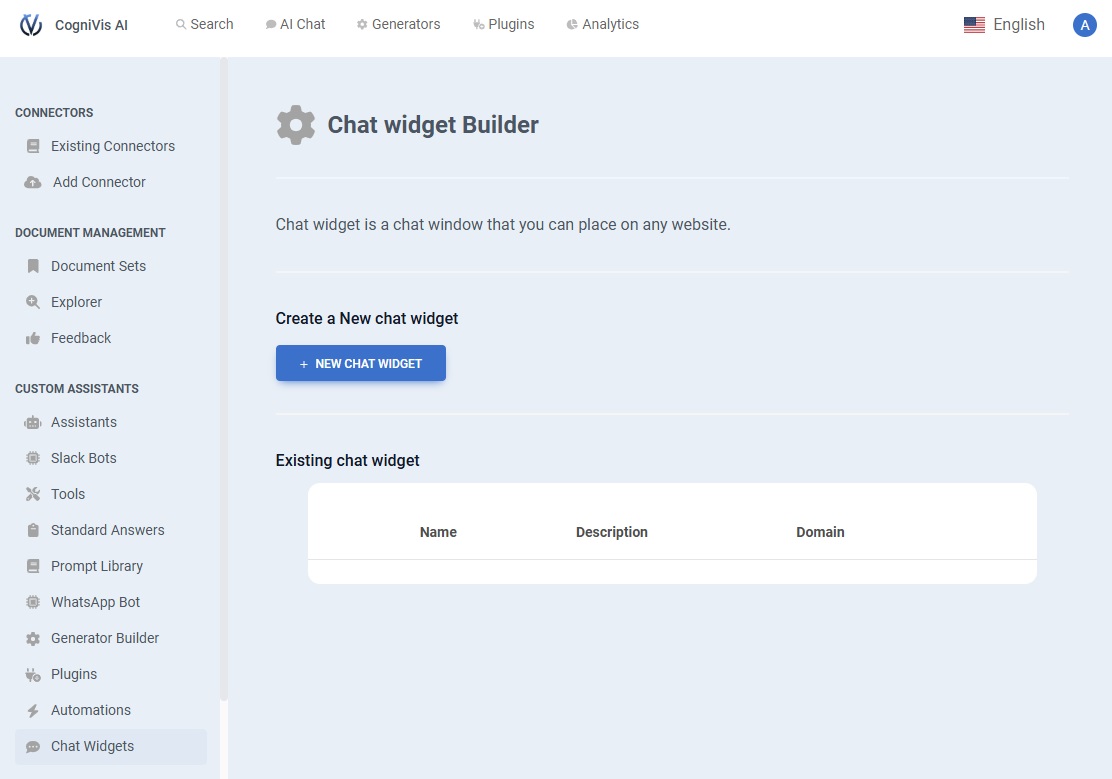Click the Name column header
Image resolution: width=1112 pixels, height=779 pixels.
tap(438, 532)
